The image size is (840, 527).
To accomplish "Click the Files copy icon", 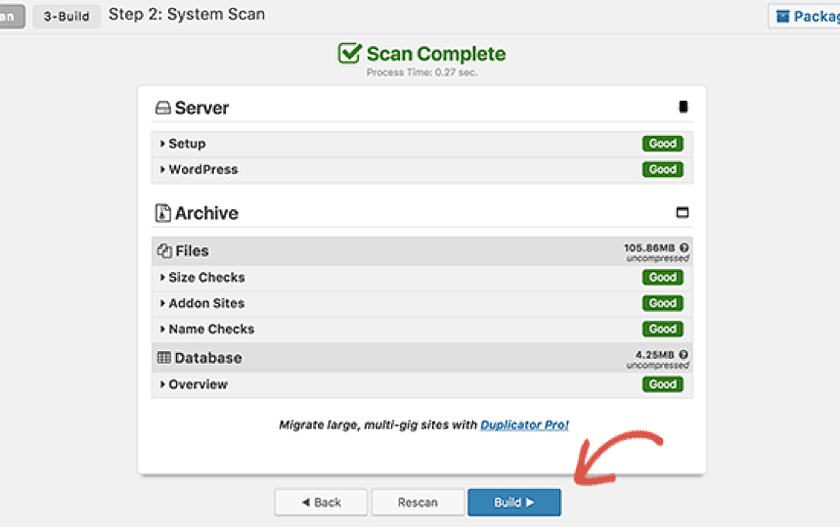I will [164, 251].
